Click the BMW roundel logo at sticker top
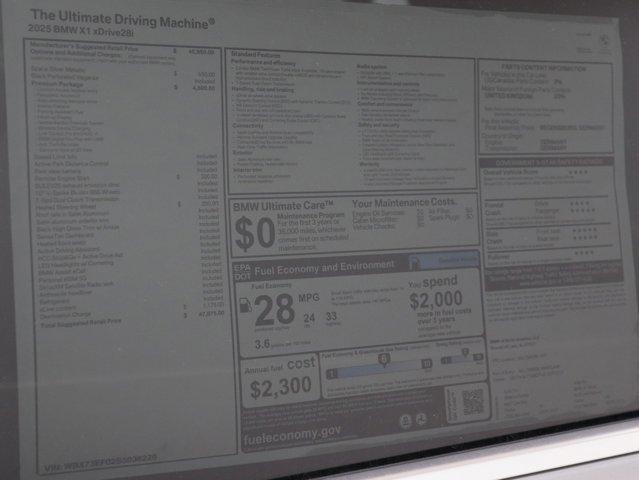Screen dimensions: 639x480 (604, 41)
